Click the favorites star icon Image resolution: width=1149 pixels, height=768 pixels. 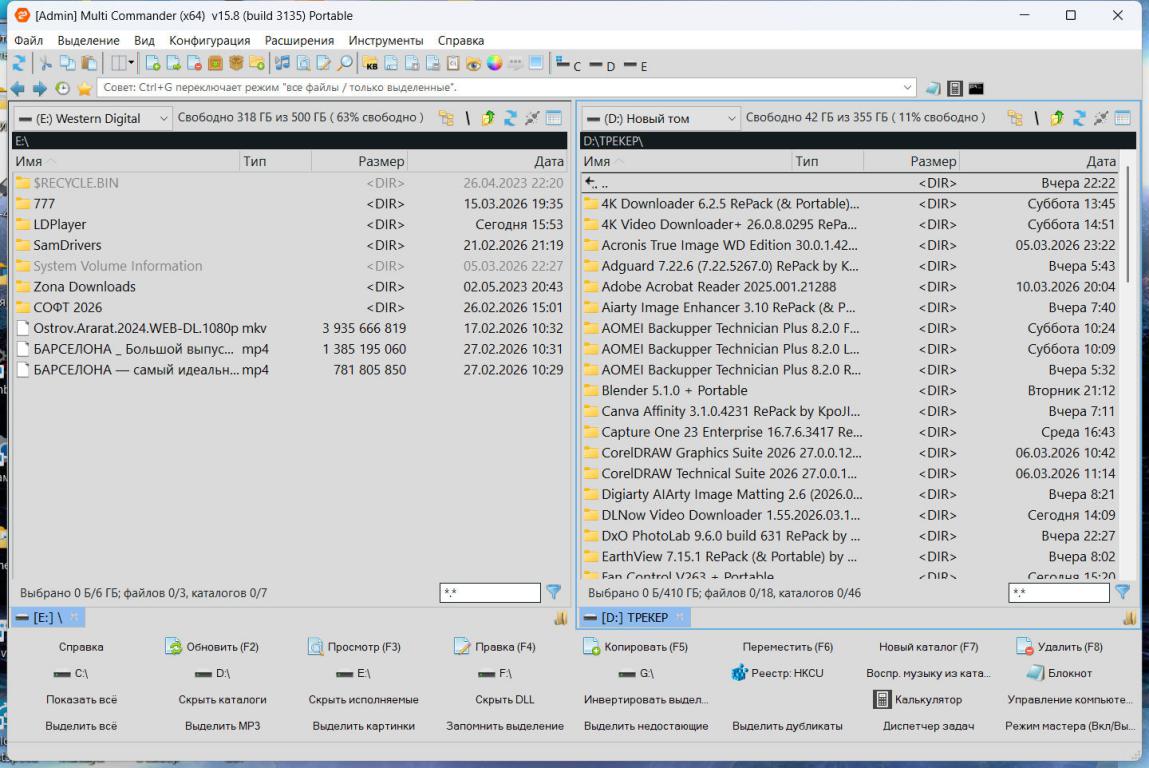click(x=84, y=88)
